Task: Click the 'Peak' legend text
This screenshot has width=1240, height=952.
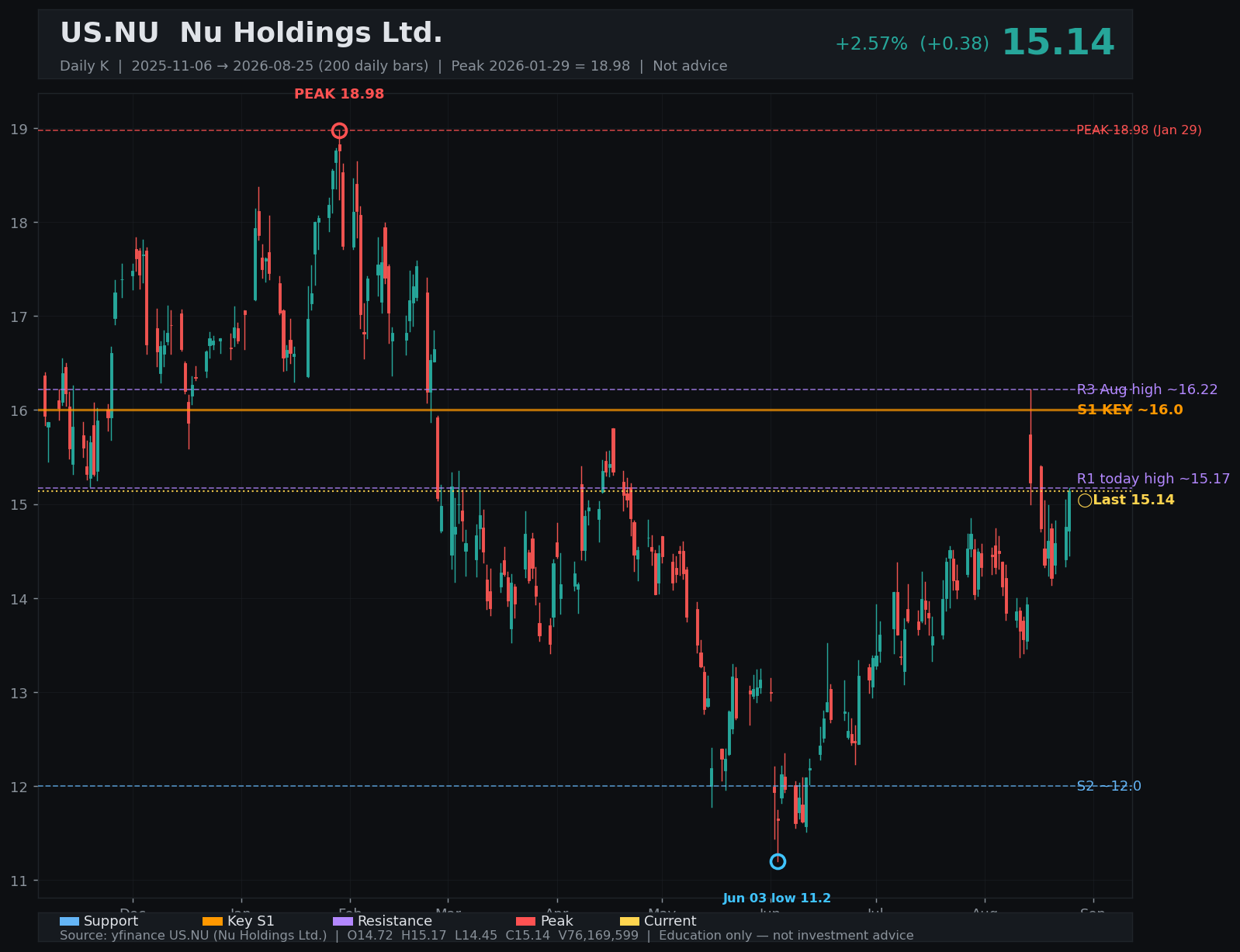Action: point(556,921)
